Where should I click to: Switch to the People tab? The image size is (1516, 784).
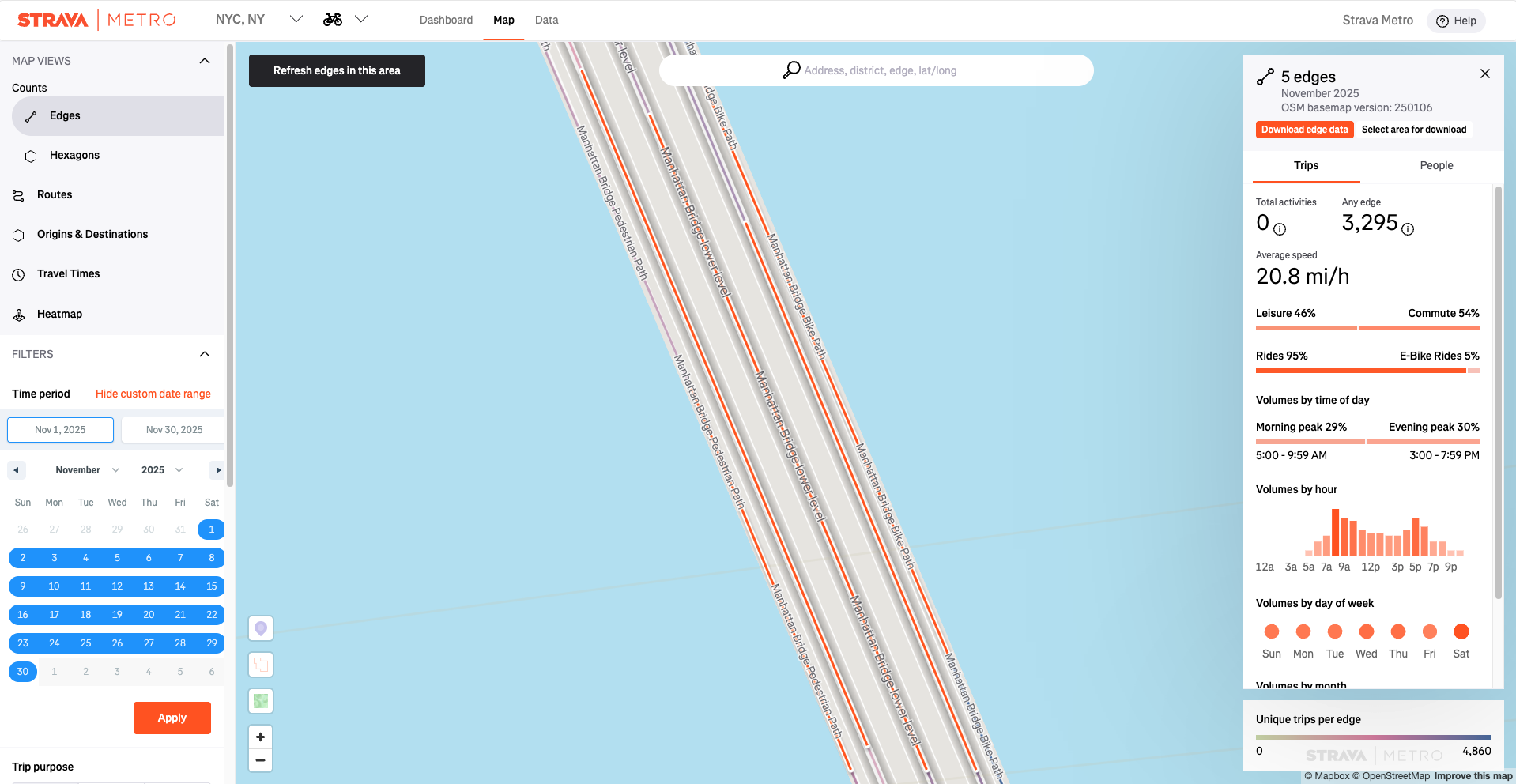point(1435,166)
